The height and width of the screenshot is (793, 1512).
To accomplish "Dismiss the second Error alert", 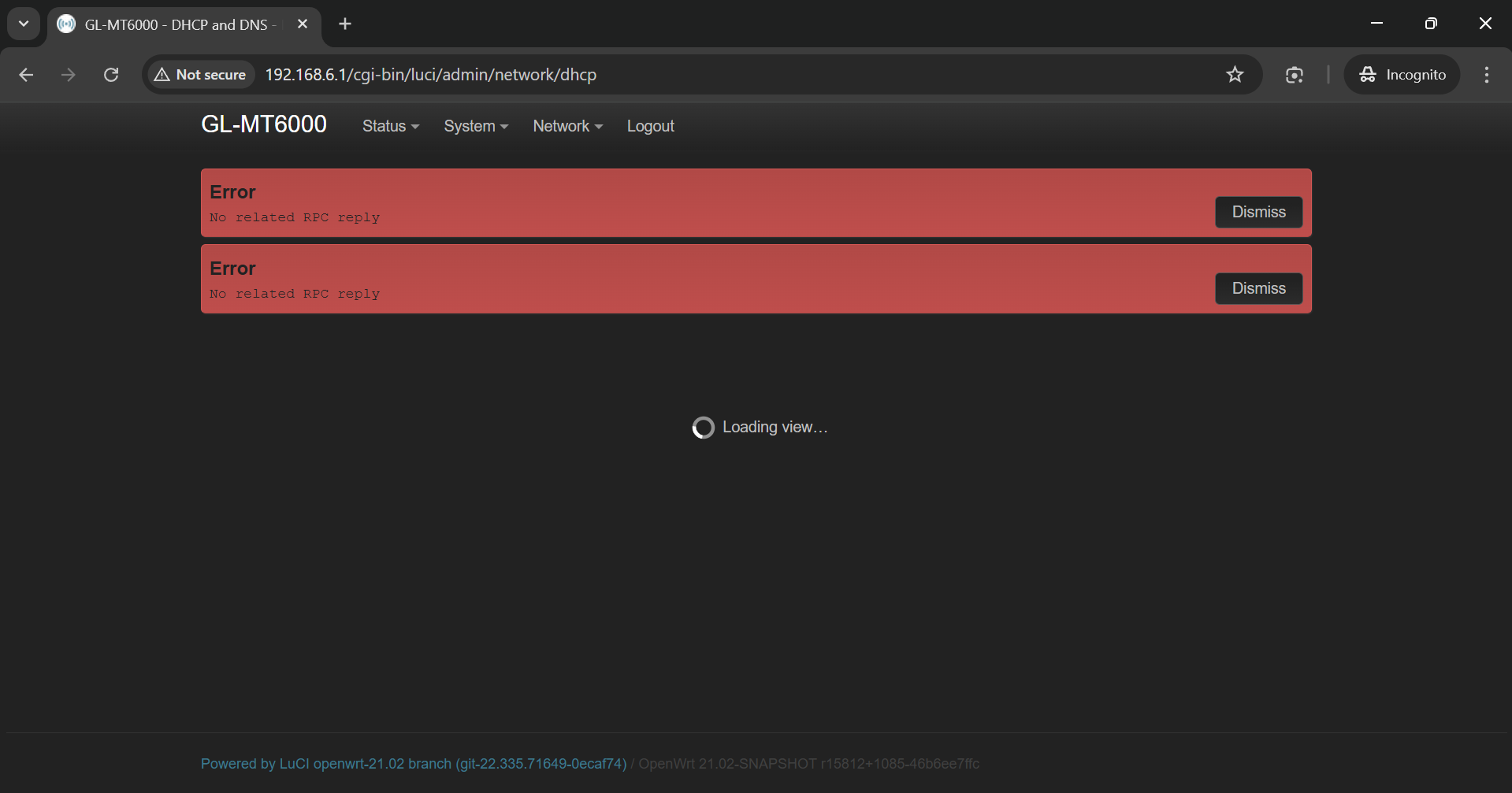I will pyautogui.click(x=1258, y=288).
